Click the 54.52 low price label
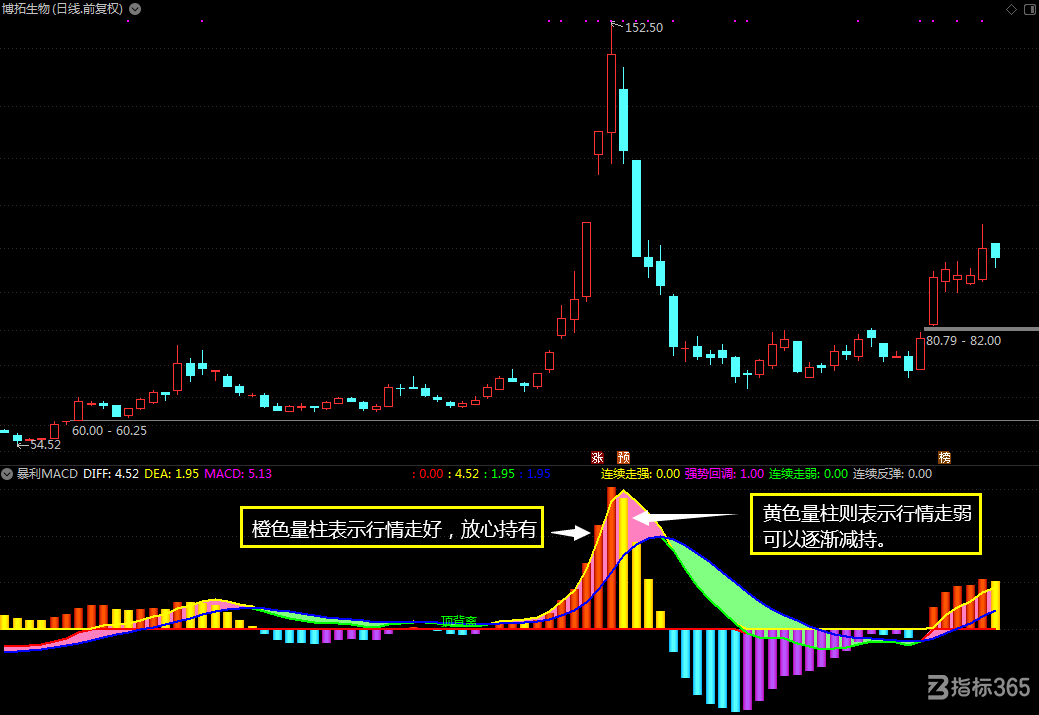This screenshot has width=1039, height=715. pyautogui.click(x=45, y=445)
